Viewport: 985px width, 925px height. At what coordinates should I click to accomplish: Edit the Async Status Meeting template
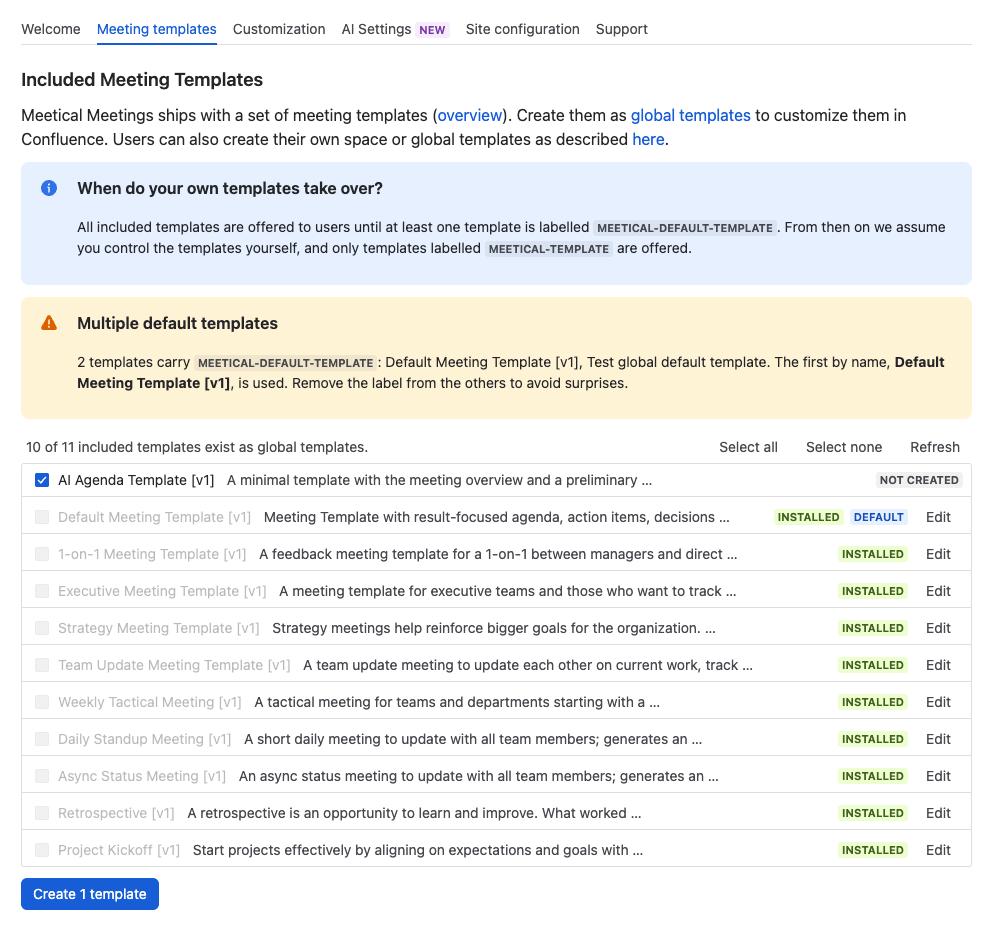pyautogui.click(x=939, y=776)
